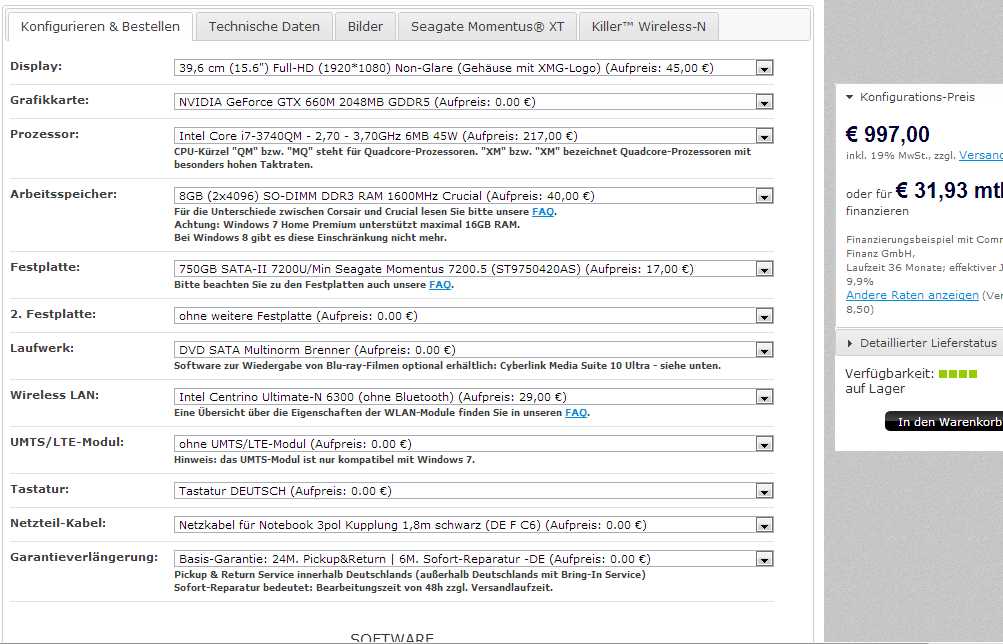Click the 'auf Lager' availability text
This screenshot has height=644, width=1003.
pyautogui.click(x=875, y=389)
